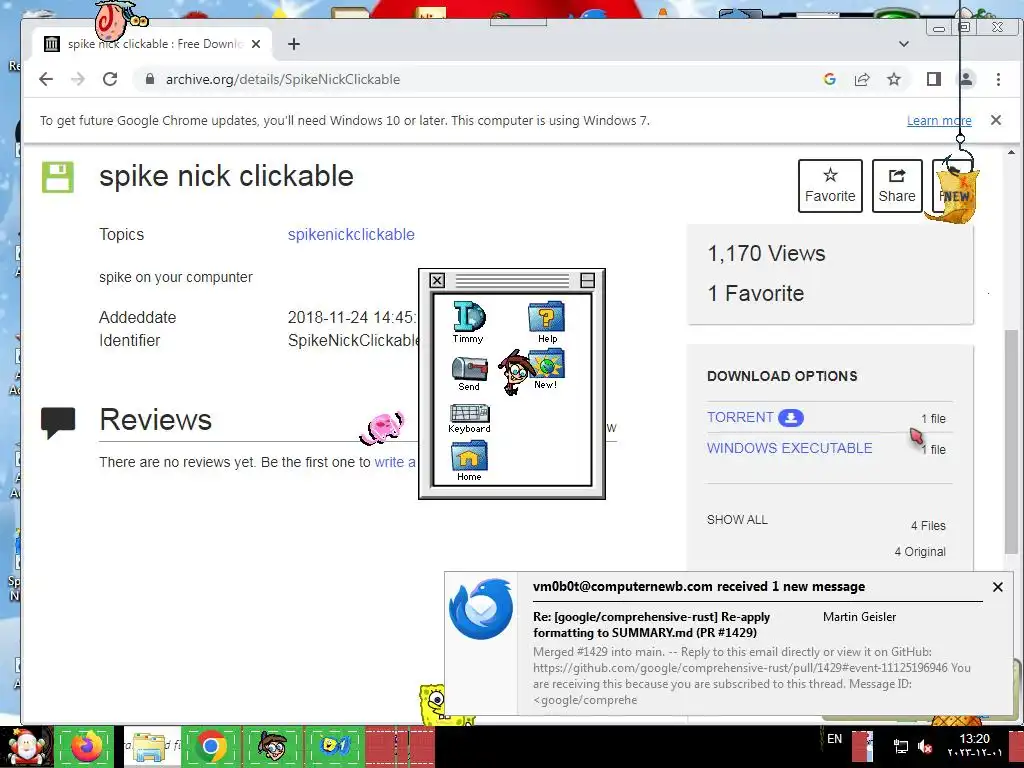Click the Timmy Turner character sprite
1024x768 pixels.
[x=515, y=372]
